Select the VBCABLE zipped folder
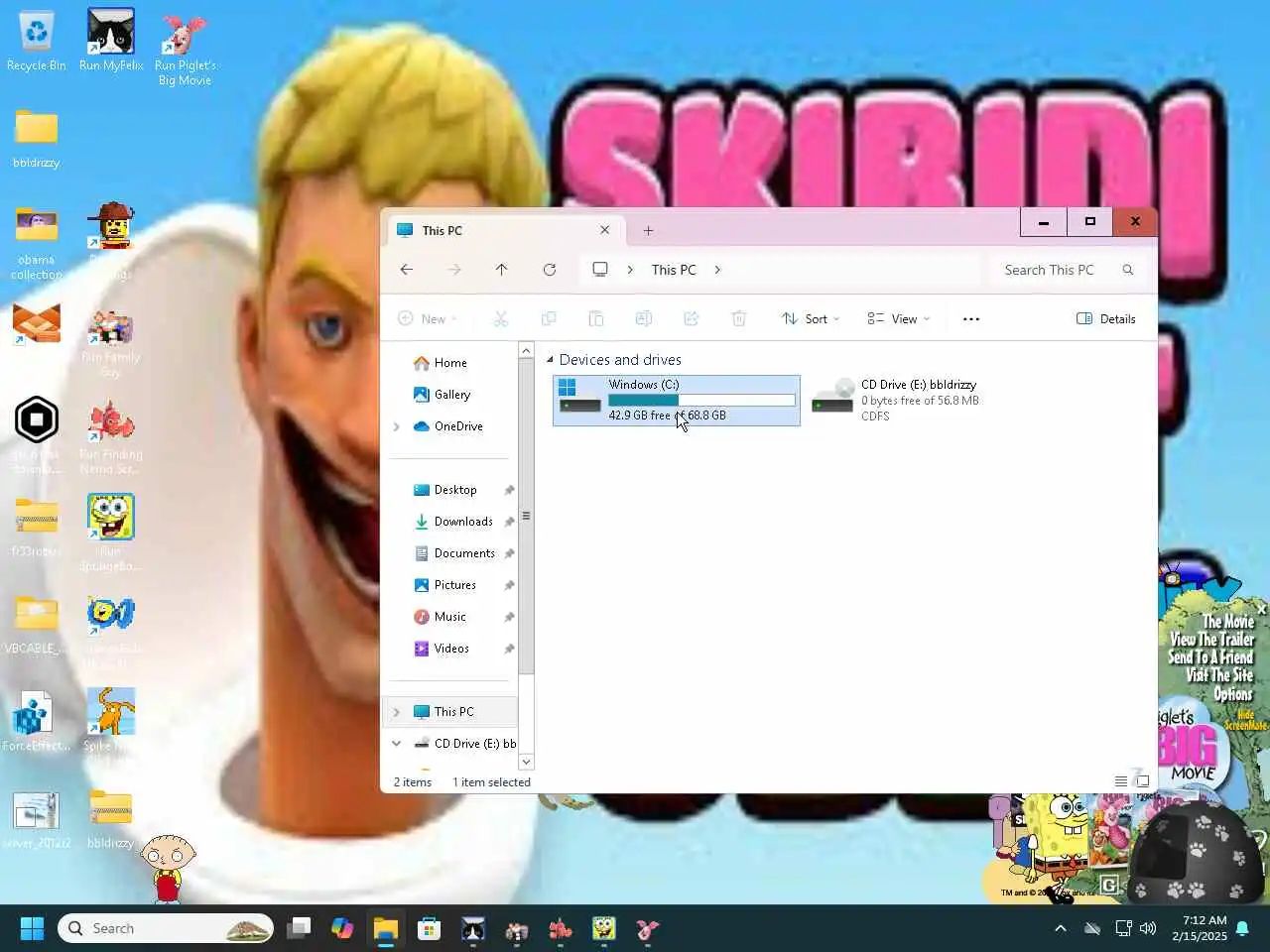Image resolution: width=1270 pixels, height=952 pixels. [37, 625]
